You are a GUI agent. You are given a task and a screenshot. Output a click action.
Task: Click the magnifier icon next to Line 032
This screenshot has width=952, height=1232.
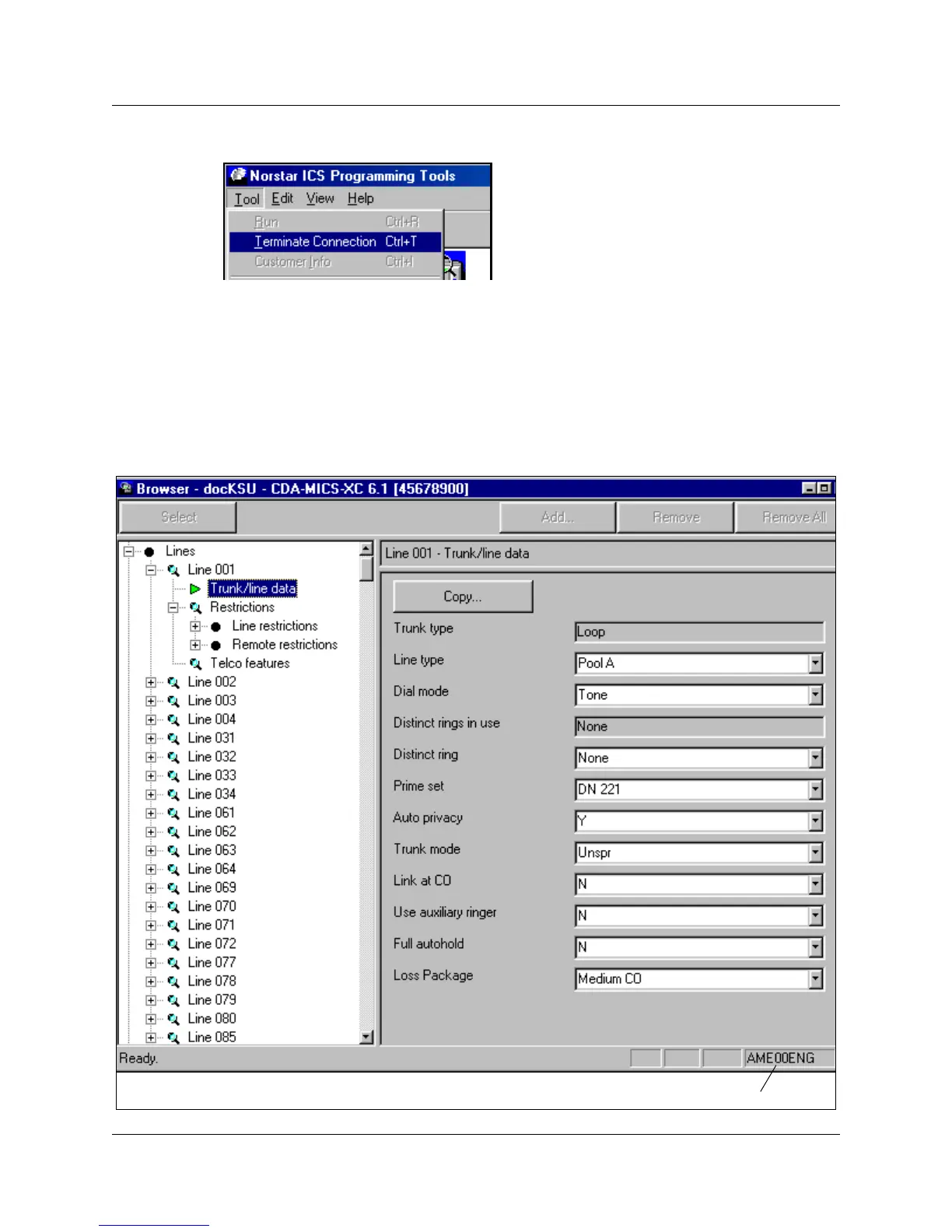click(173, 757)
